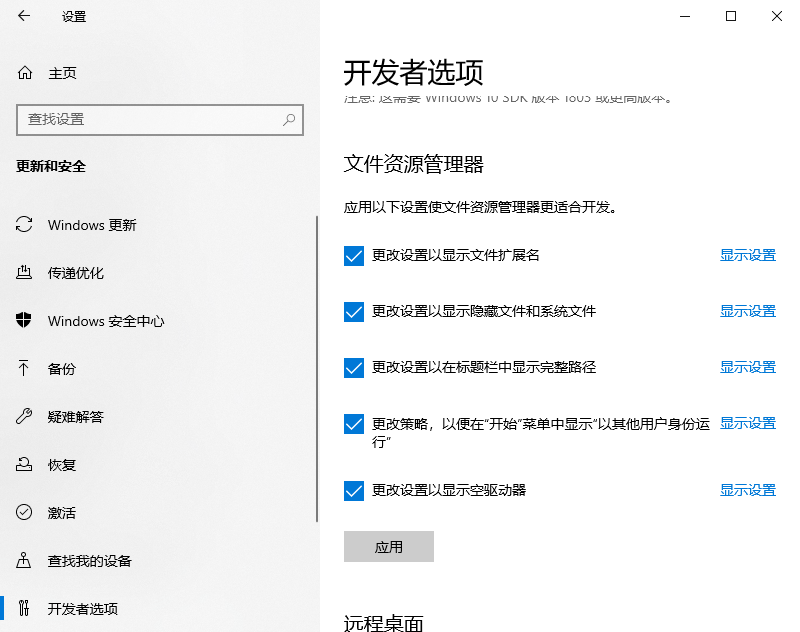Open 显示设置 link for 以其他用户身份运行

point(747,423)
